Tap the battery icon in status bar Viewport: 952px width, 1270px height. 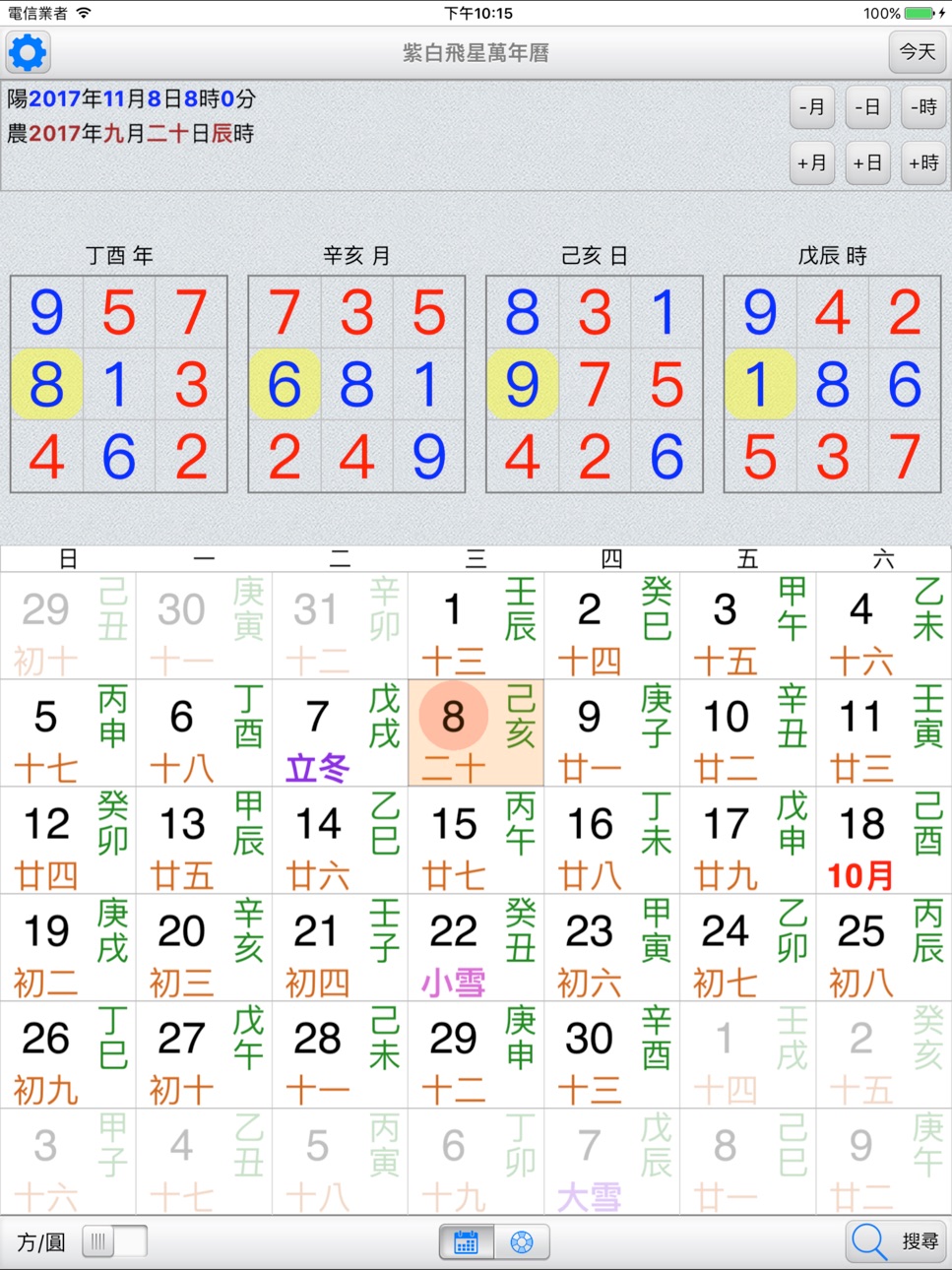tap(922, 13)
